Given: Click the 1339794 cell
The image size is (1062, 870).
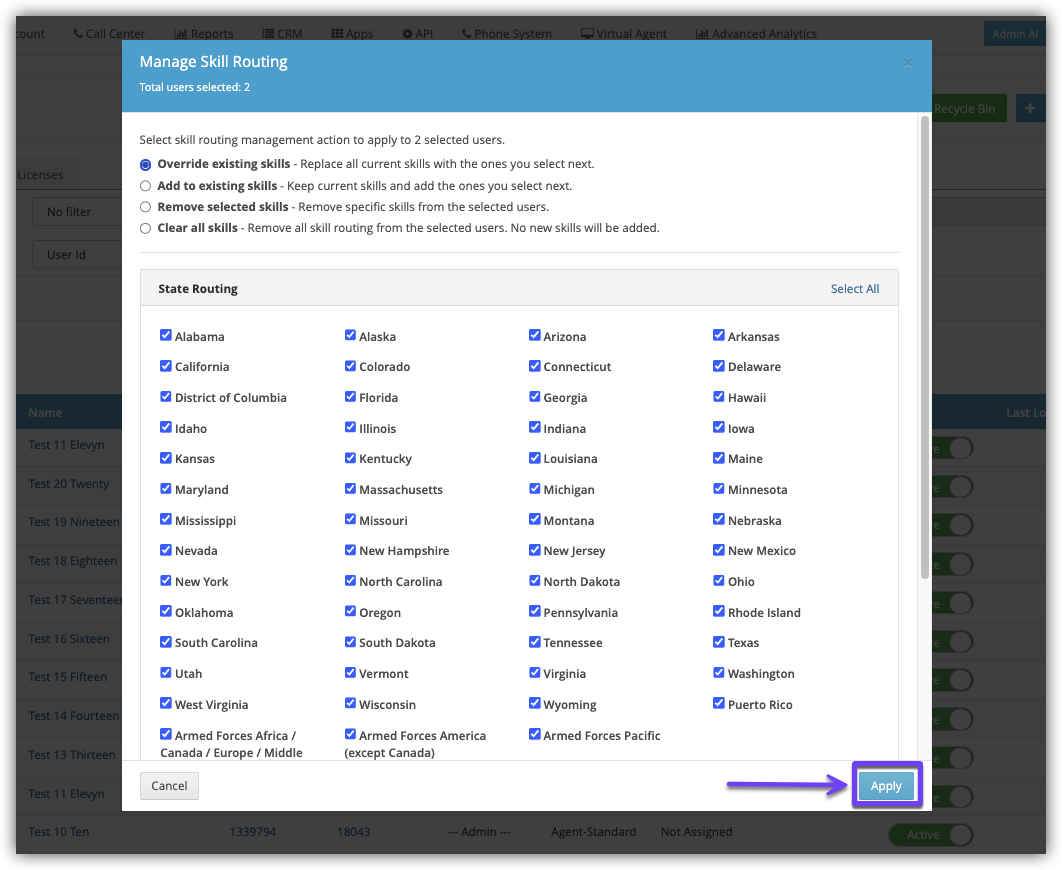Looking at the screenshot, I should 253,831.
